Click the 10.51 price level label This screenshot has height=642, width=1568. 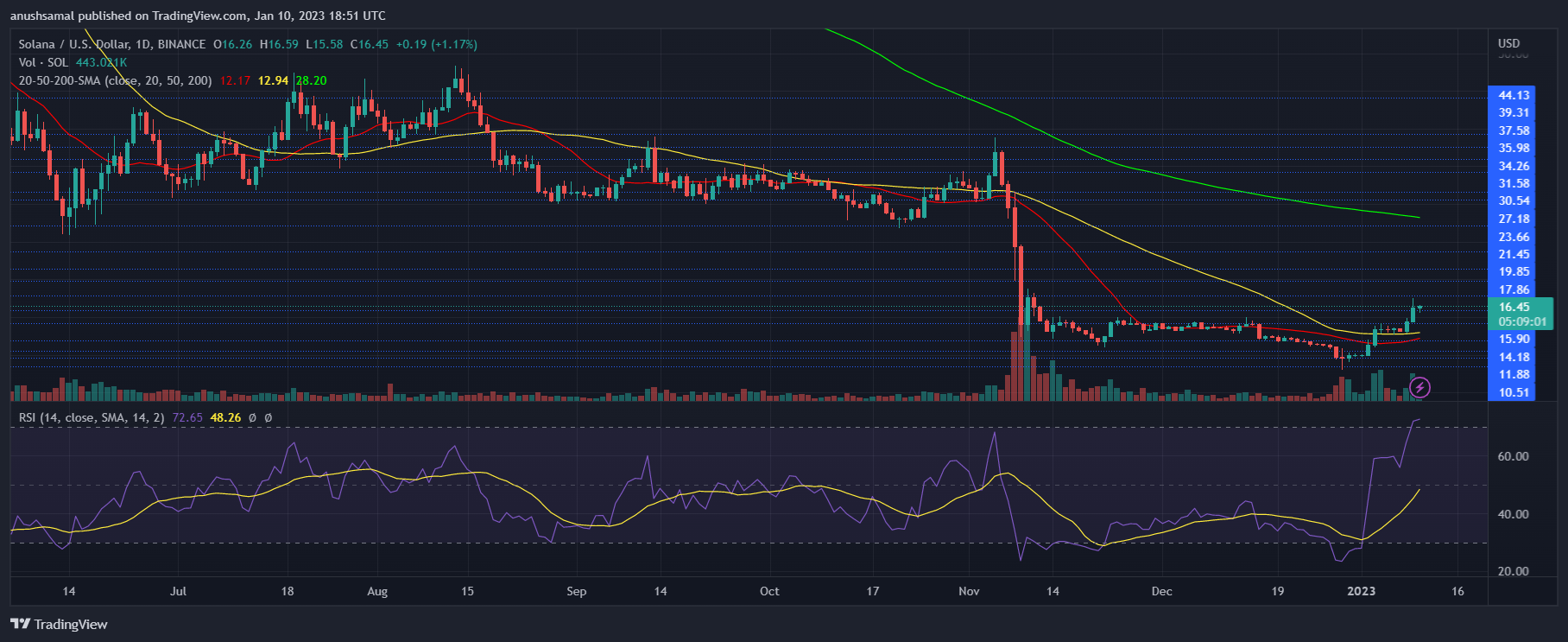click(x=1514, y=392)
